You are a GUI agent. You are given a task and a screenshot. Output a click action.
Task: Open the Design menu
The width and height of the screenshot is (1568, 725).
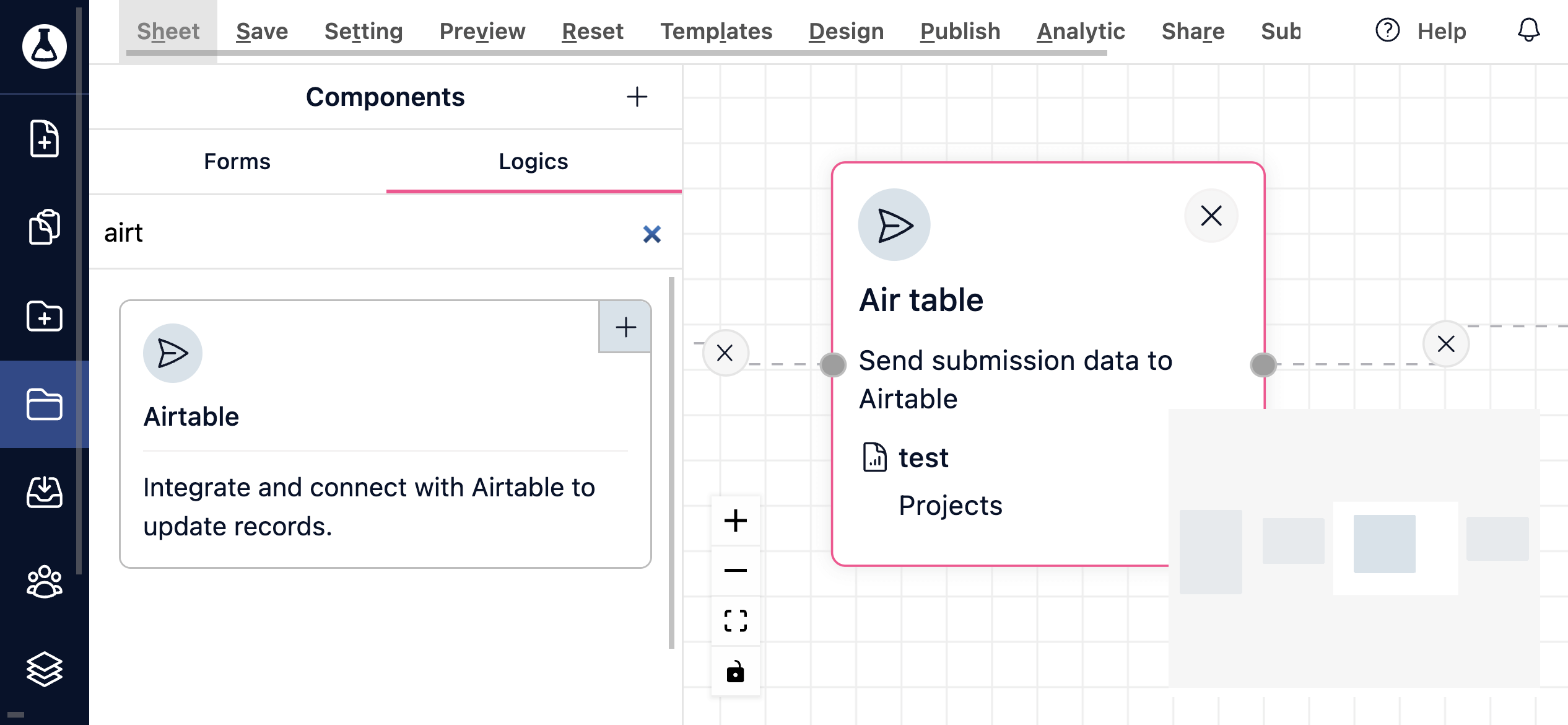[x=847, y=31]
